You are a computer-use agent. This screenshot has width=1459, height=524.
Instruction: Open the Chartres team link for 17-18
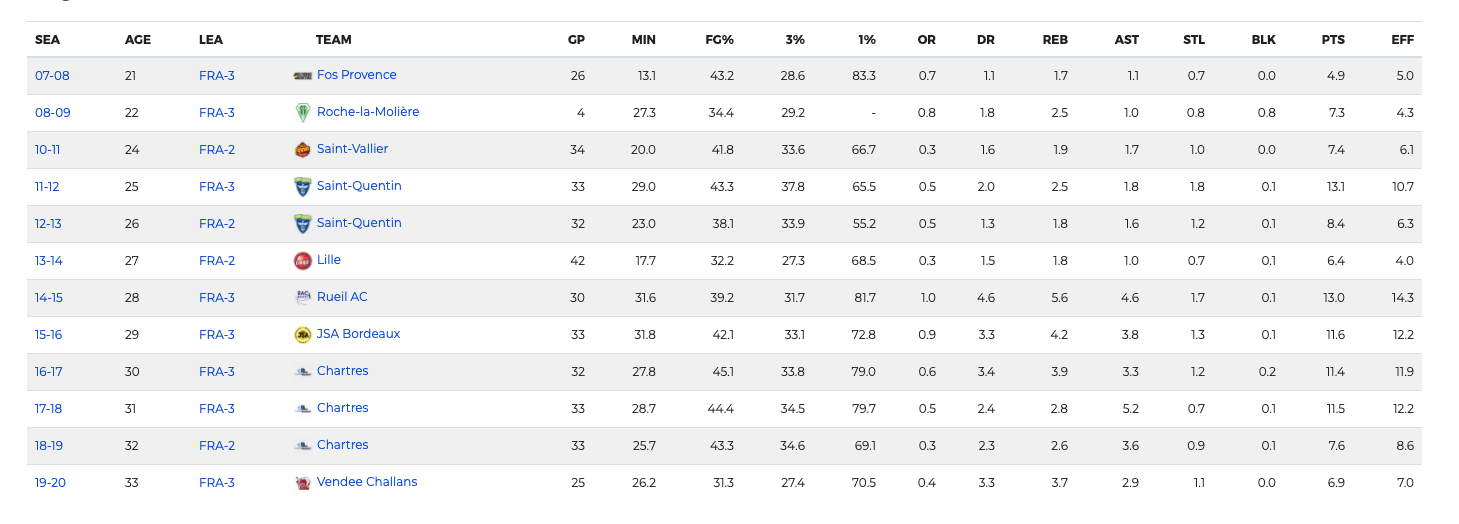pyautogui.click(x=342, y=408)
